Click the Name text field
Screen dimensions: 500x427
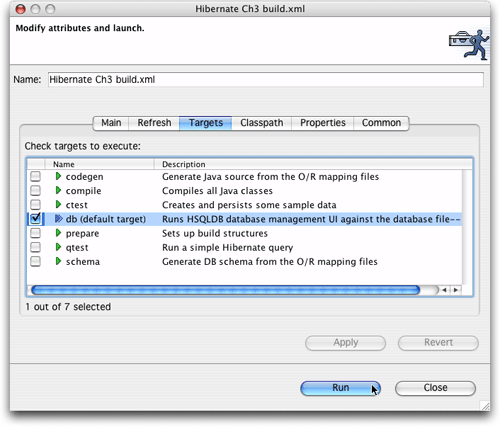tap(266, 80)
